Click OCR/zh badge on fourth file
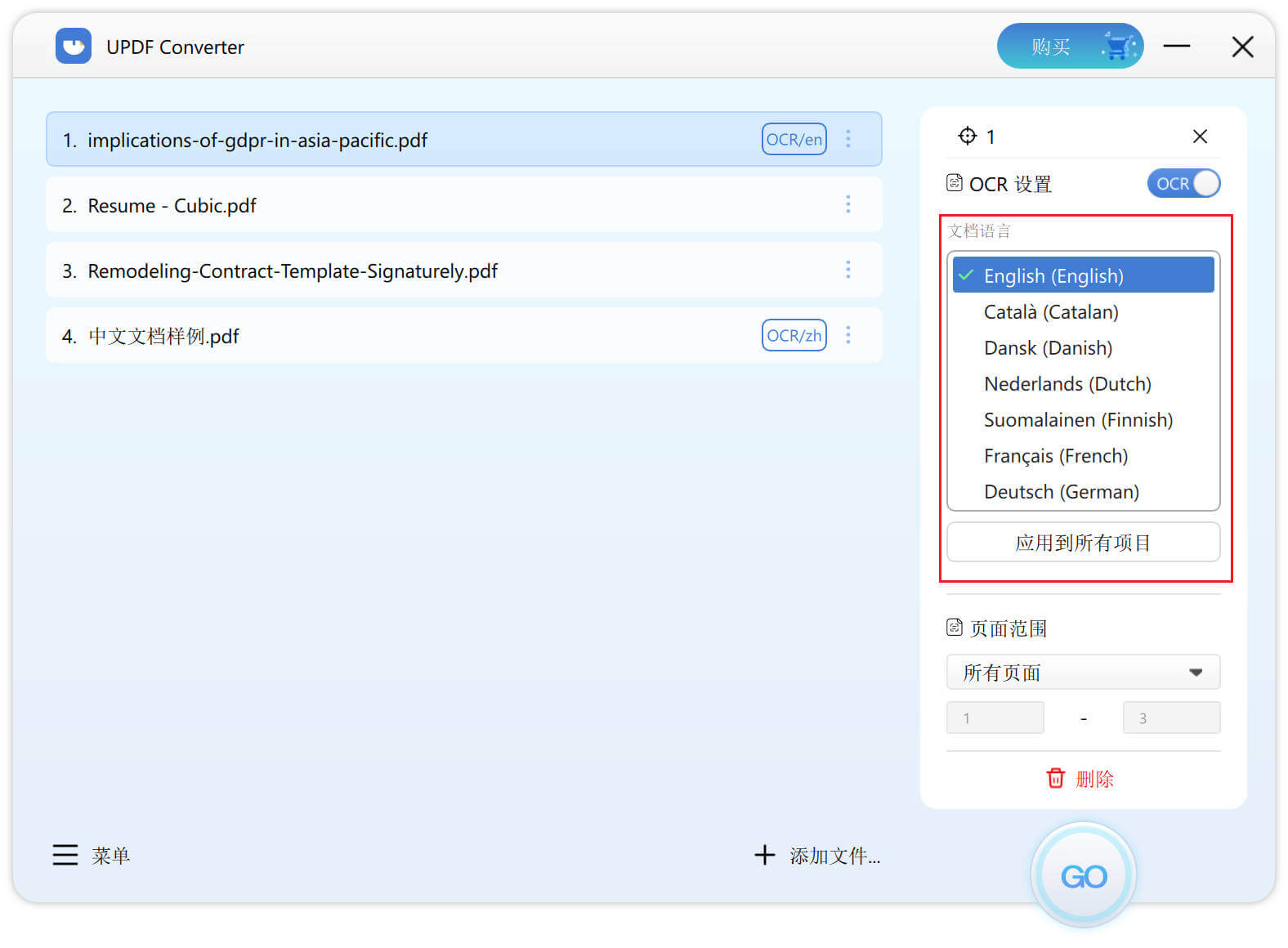The height and width of the screenshot is (948, 1288). click(x=794, y=335)
